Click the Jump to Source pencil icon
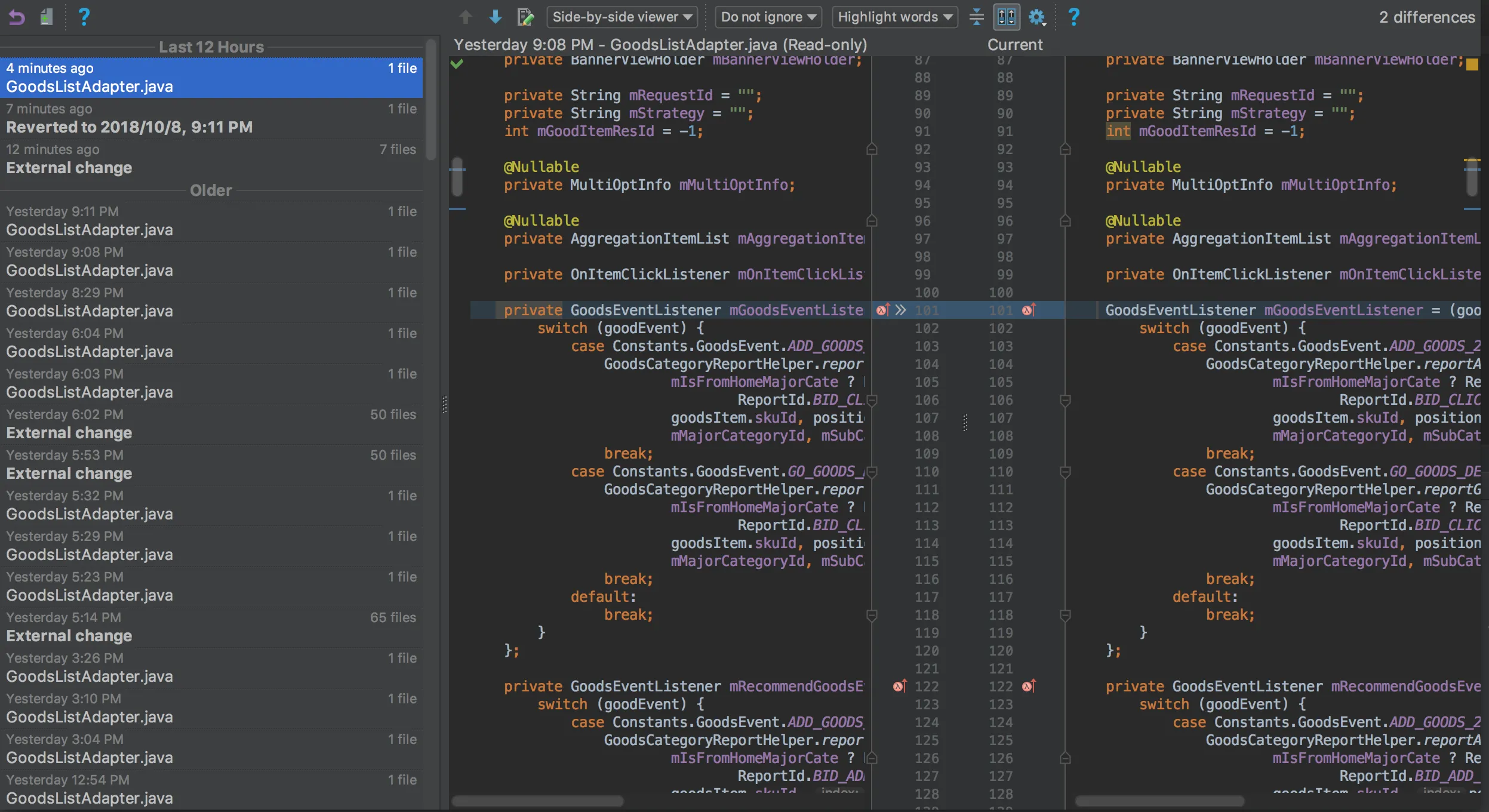This screenshot has width=1489, height=812. [x=525, y=17]
